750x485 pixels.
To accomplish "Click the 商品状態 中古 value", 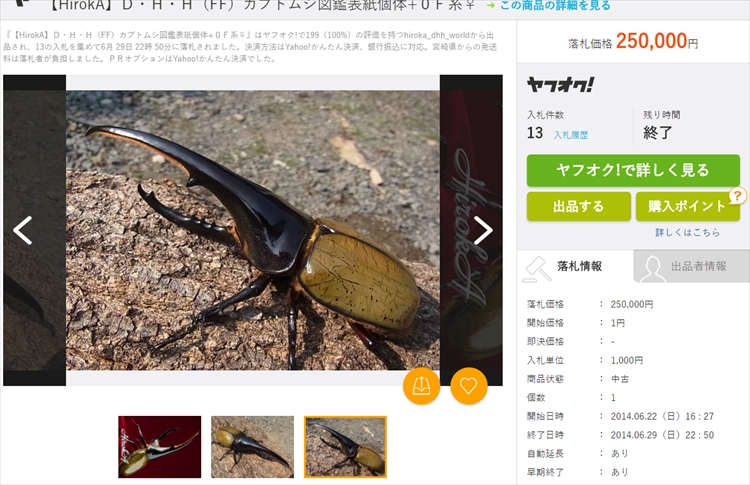I will (620, 379).
